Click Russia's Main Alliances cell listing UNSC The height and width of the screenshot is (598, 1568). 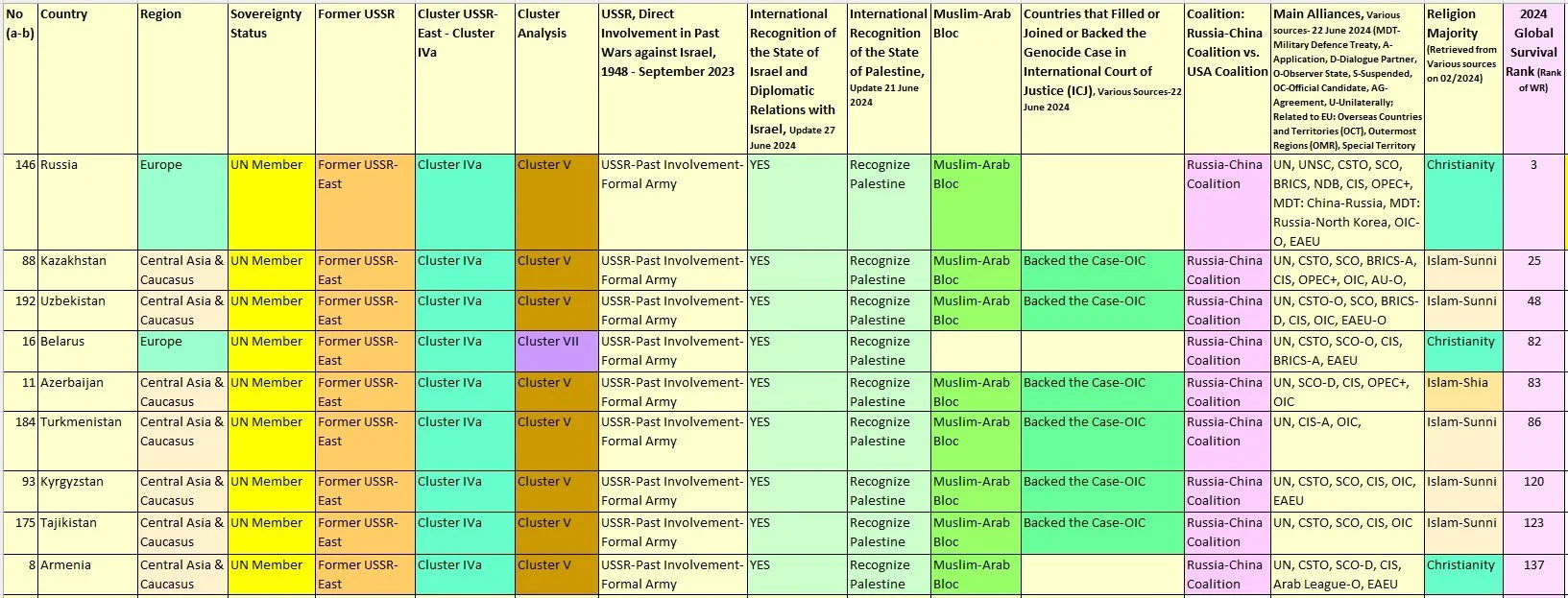(1347, 202)
